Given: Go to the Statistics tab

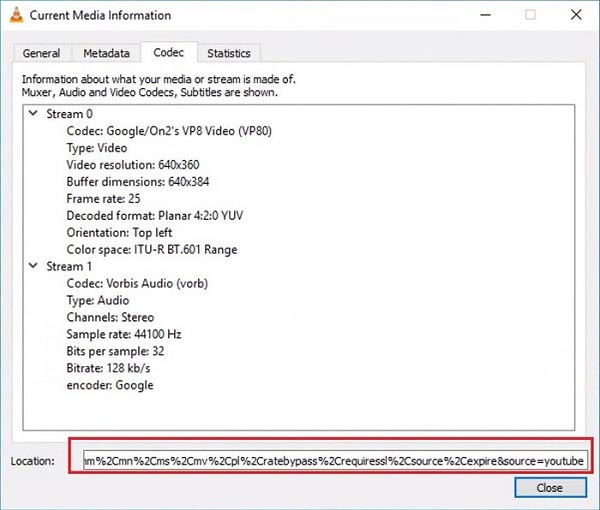Looking at the screenshot, I should pyautogui.click(x=229, y=53).
